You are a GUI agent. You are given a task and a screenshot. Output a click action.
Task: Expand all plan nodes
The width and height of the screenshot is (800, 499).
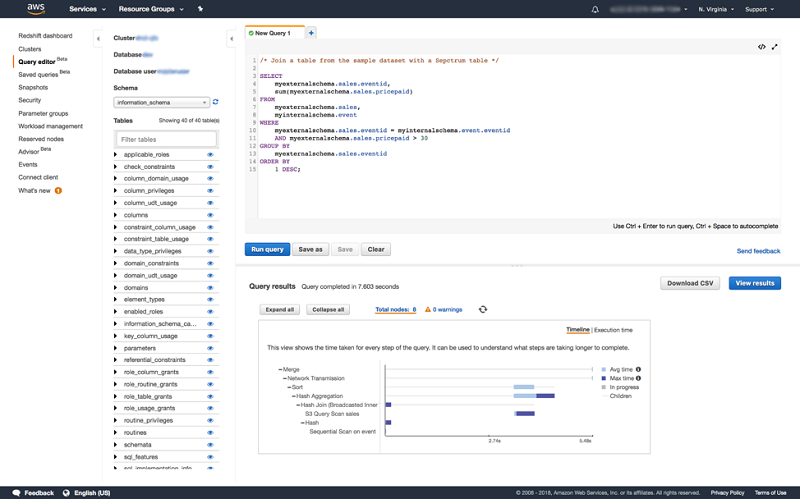pyautogui.click(x=280, y=310)
